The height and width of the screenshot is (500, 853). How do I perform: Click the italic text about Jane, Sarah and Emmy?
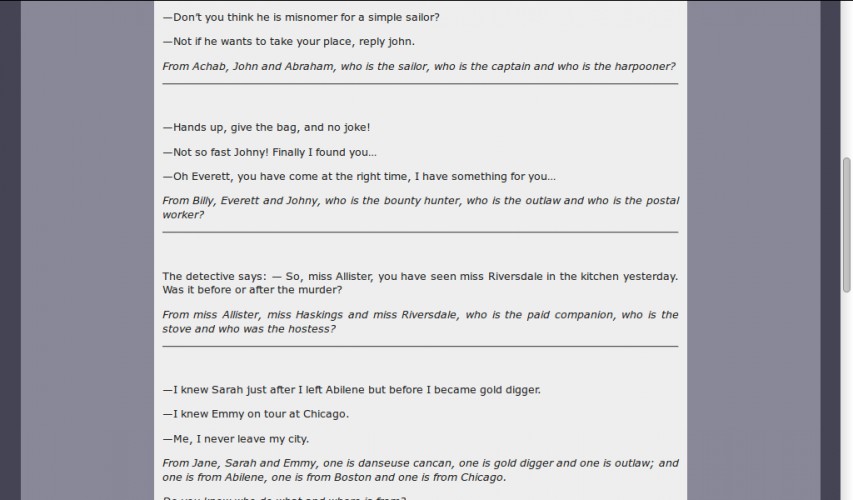tap(421, 470)
